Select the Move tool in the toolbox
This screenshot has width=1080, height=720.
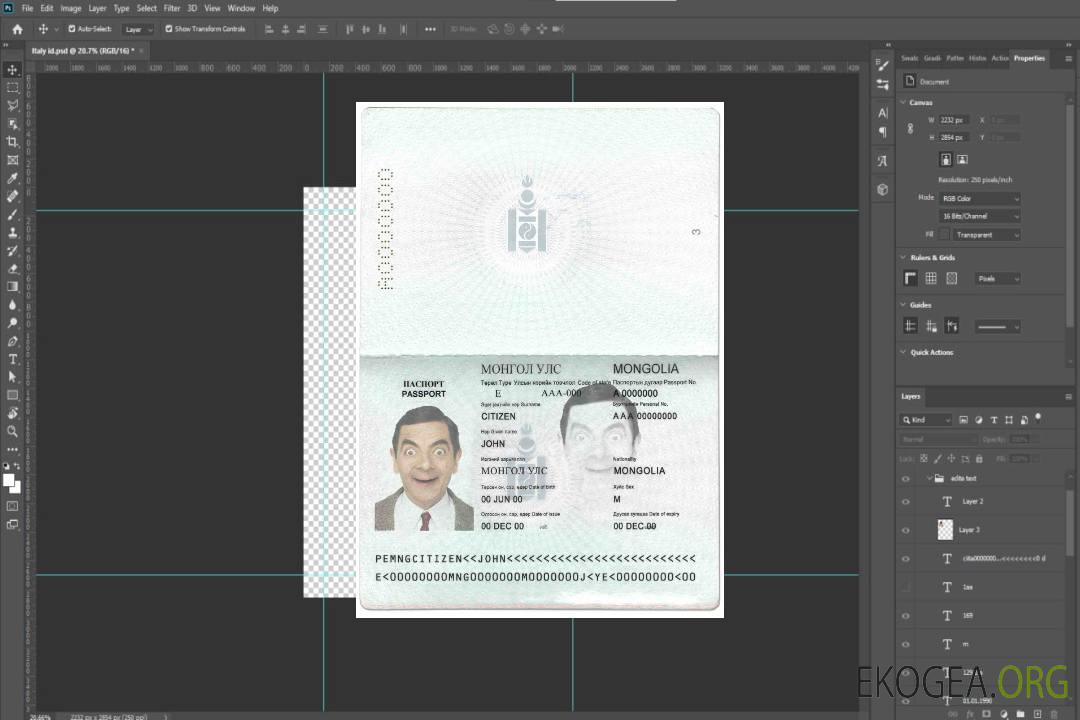click(x=12, y=70)
